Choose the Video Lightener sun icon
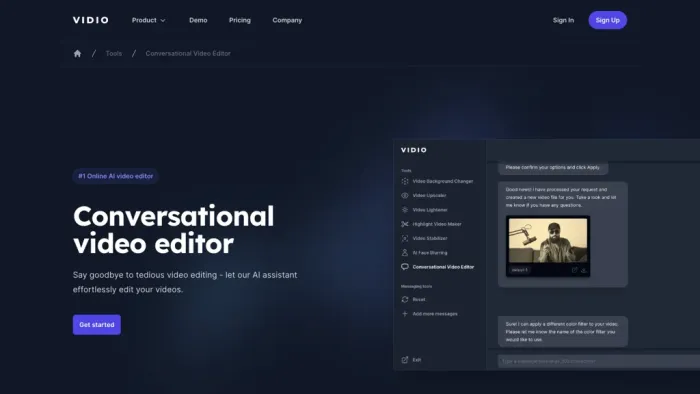The image size is (700, 394). click(x=405, y=210)
